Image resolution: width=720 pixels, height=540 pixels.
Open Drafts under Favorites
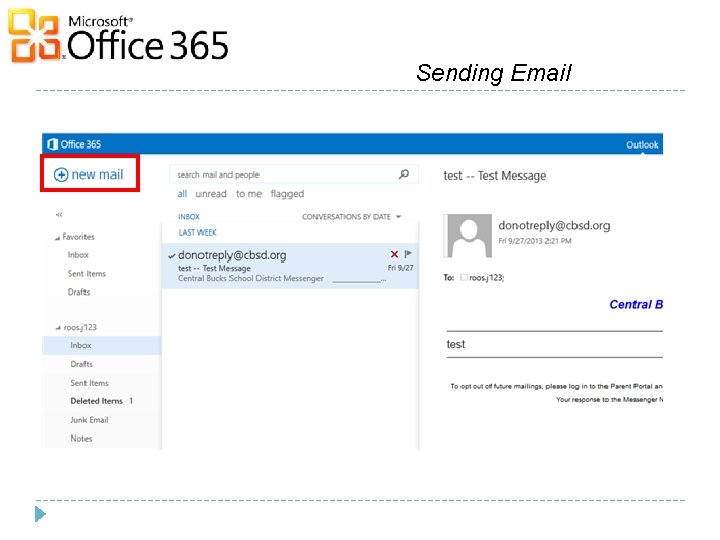point(79,292)
